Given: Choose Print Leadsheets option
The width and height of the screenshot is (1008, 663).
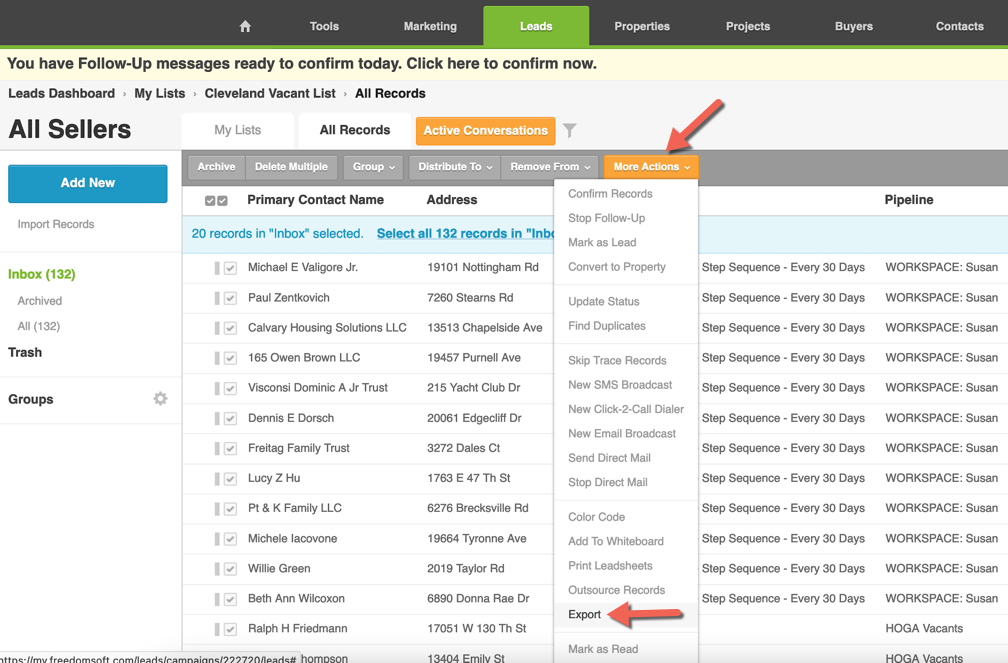Looking at the screenshot, I should (610, 567).
